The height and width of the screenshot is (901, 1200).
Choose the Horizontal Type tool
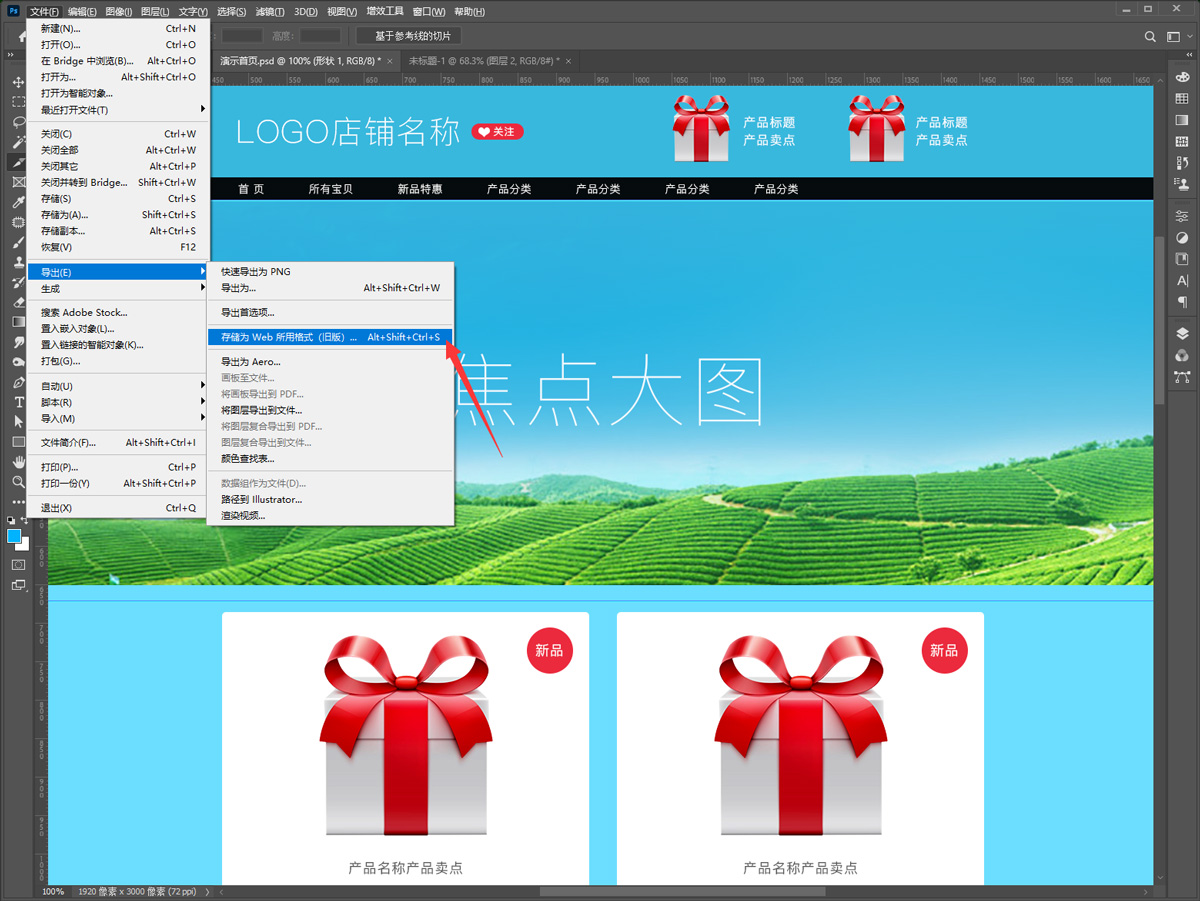coord(18,402)
